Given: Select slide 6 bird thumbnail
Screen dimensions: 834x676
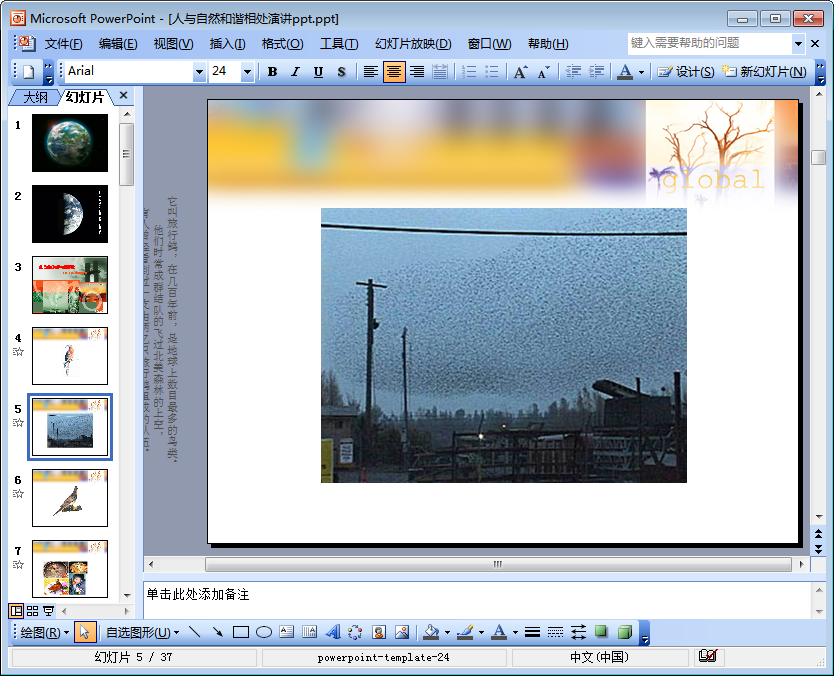Looking at the screenshot, I should (70, 498).
